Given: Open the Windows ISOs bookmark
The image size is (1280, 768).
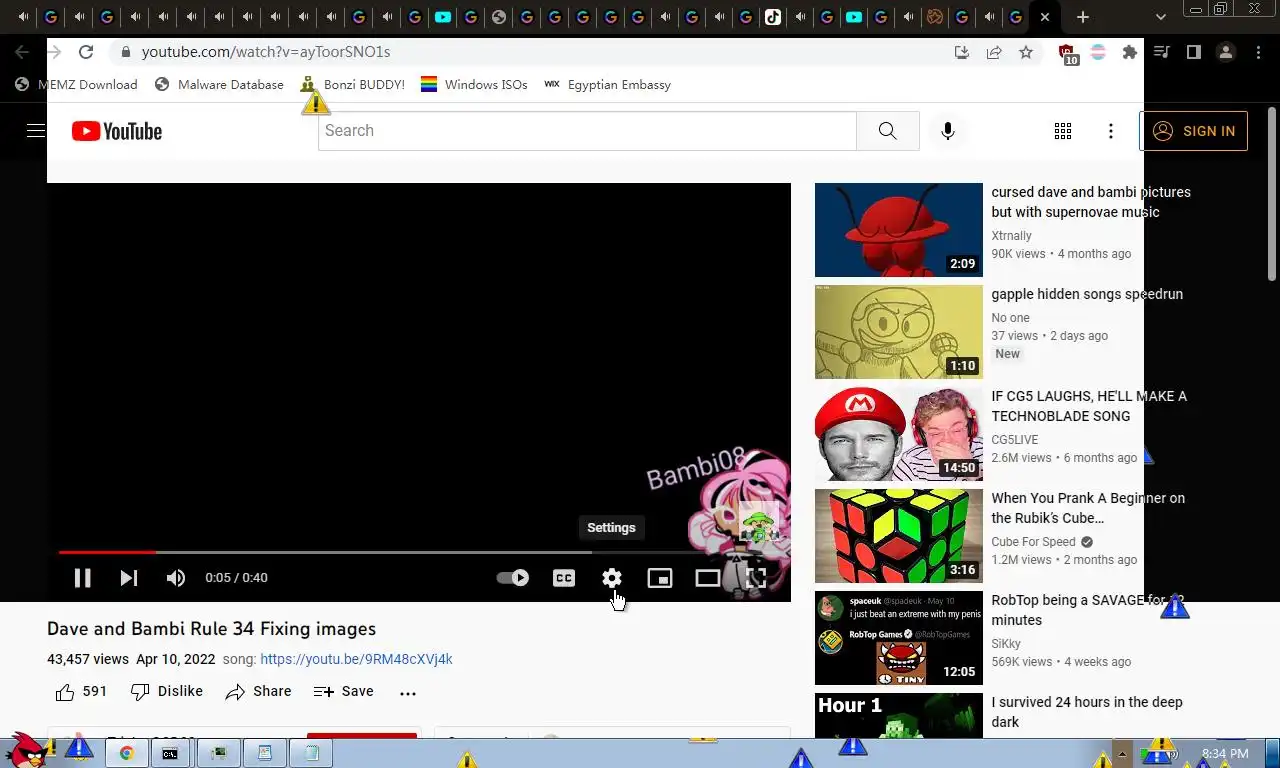Looking at the screenshot, I should (x=474, y=85).
